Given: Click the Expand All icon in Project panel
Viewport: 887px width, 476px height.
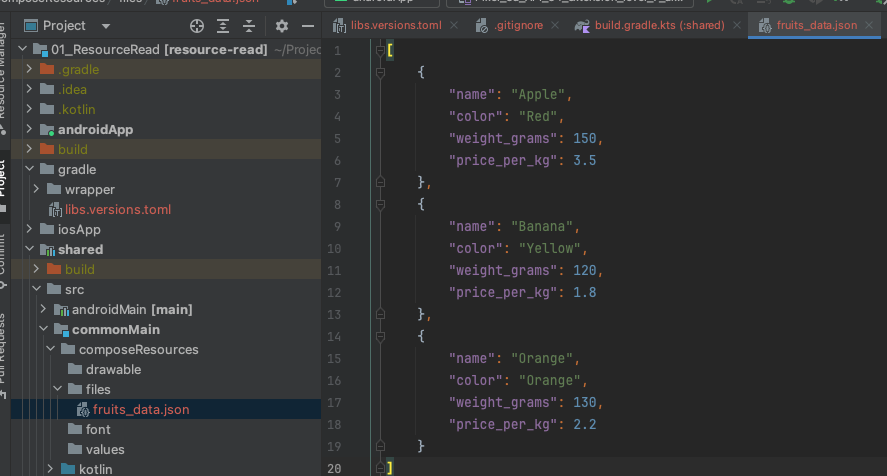Looking at the screenshot, I should pos(223,25).
